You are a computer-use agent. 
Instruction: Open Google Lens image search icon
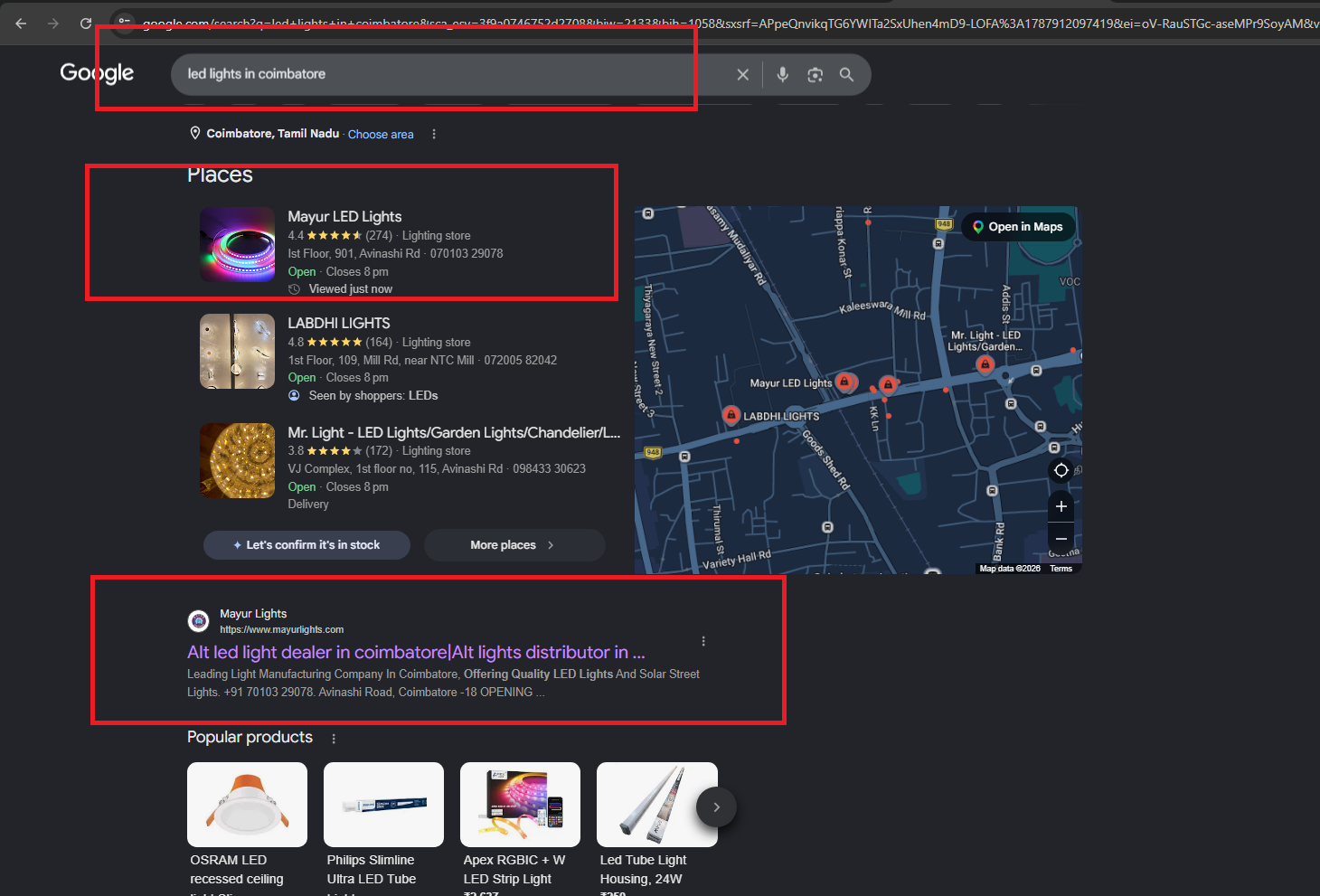tap(816, 74)
